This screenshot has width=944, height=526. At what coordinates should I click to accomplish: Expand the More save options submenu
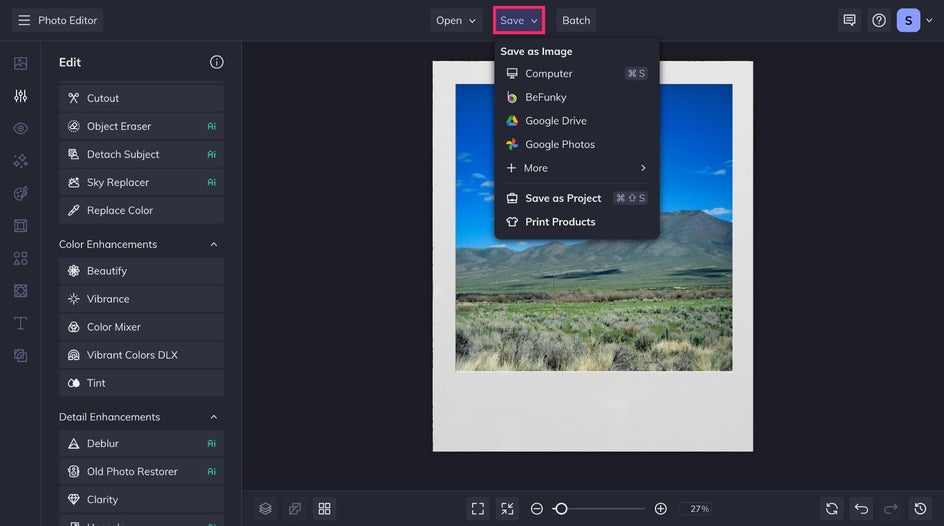tap(577, 168)
